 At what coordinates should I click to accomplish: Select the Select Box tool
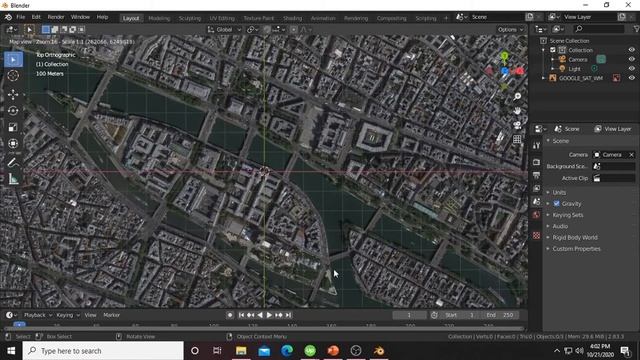coord(13,60)
